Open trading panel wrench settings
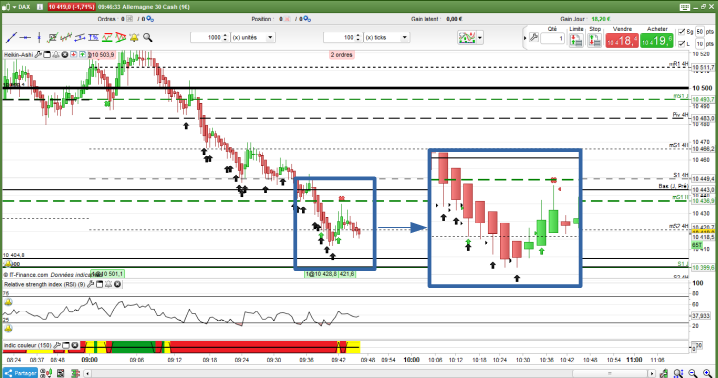The image size is (718, 378). pyautogui.click(x=534, y=38)
